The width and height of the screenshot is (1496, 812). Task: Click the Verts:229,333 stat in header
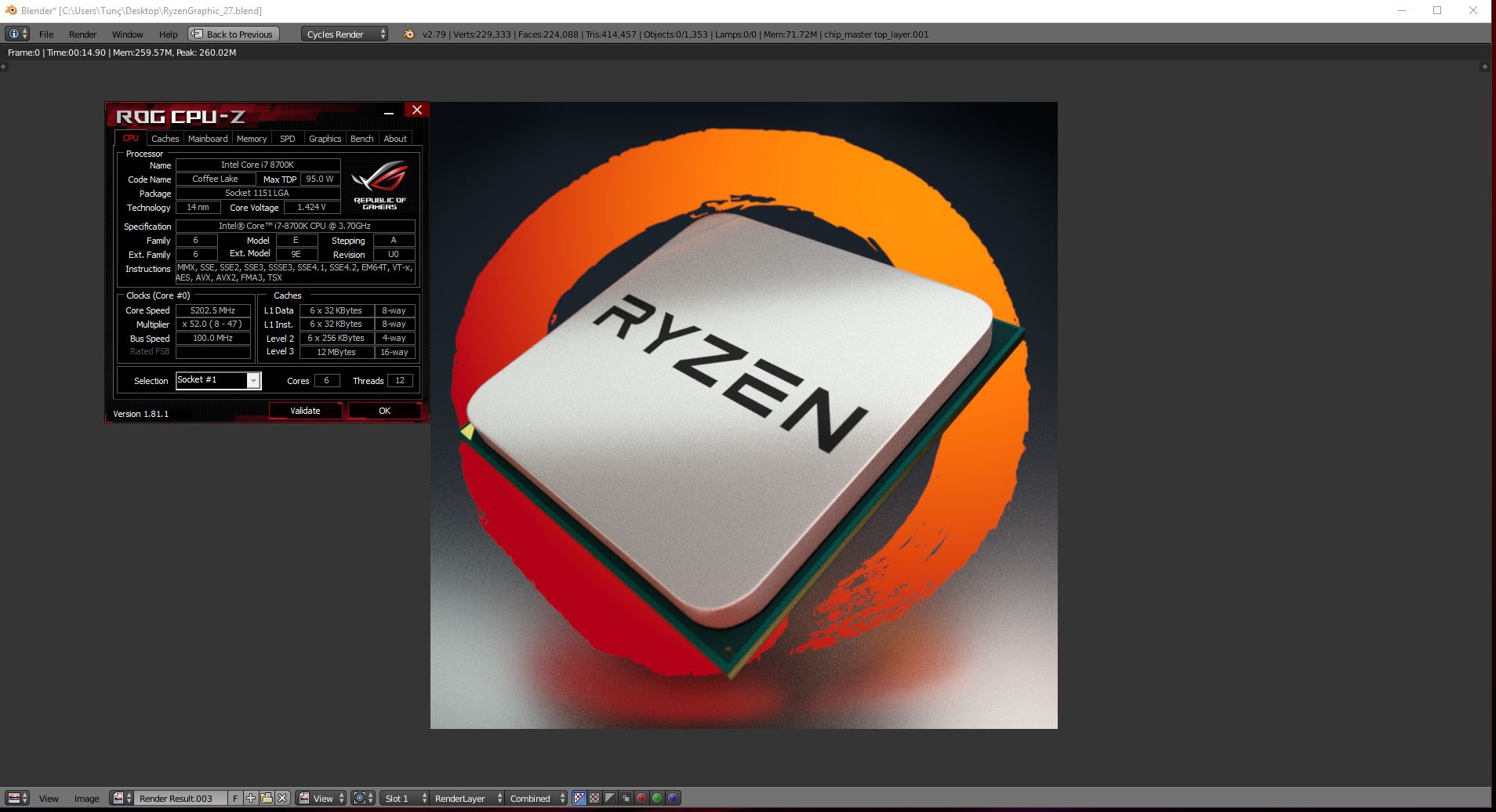482,34
